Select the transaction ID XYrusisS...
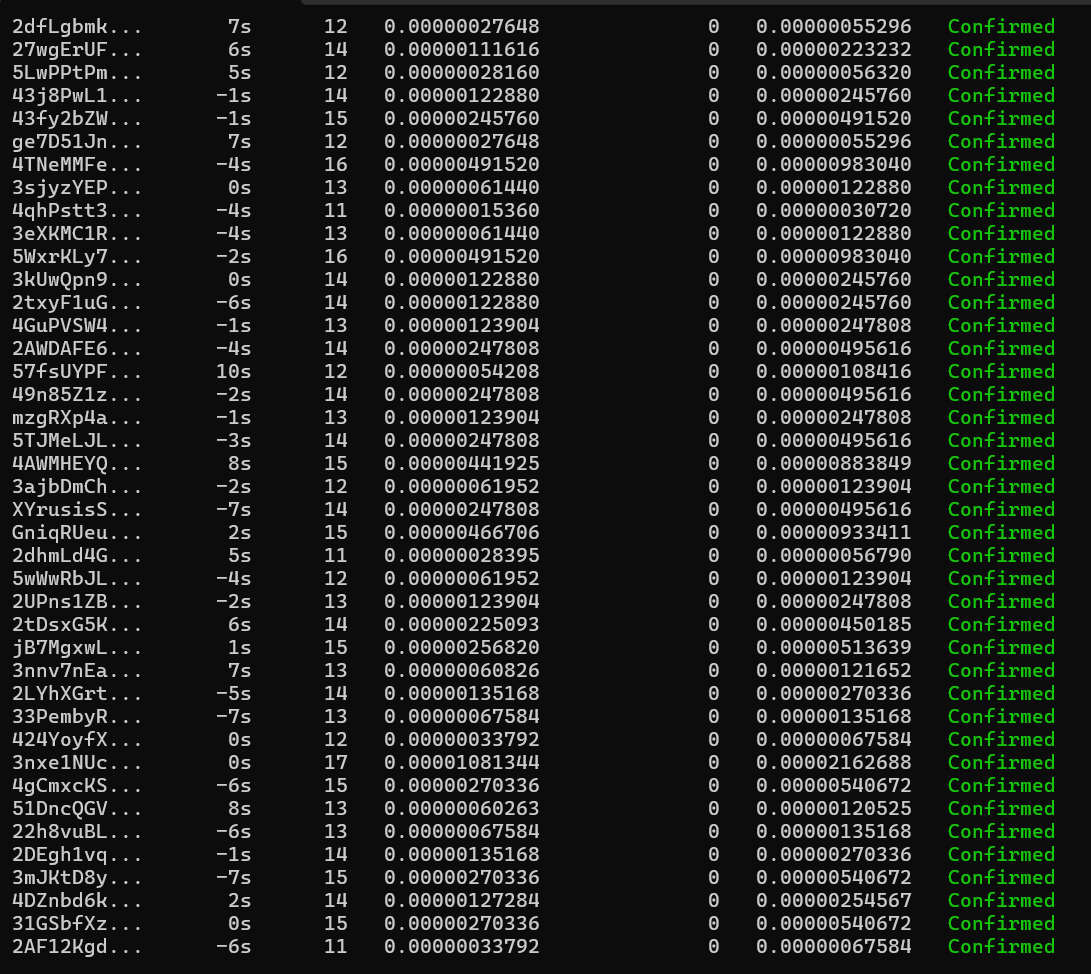 pyautogui.click(x=77, y=509)
